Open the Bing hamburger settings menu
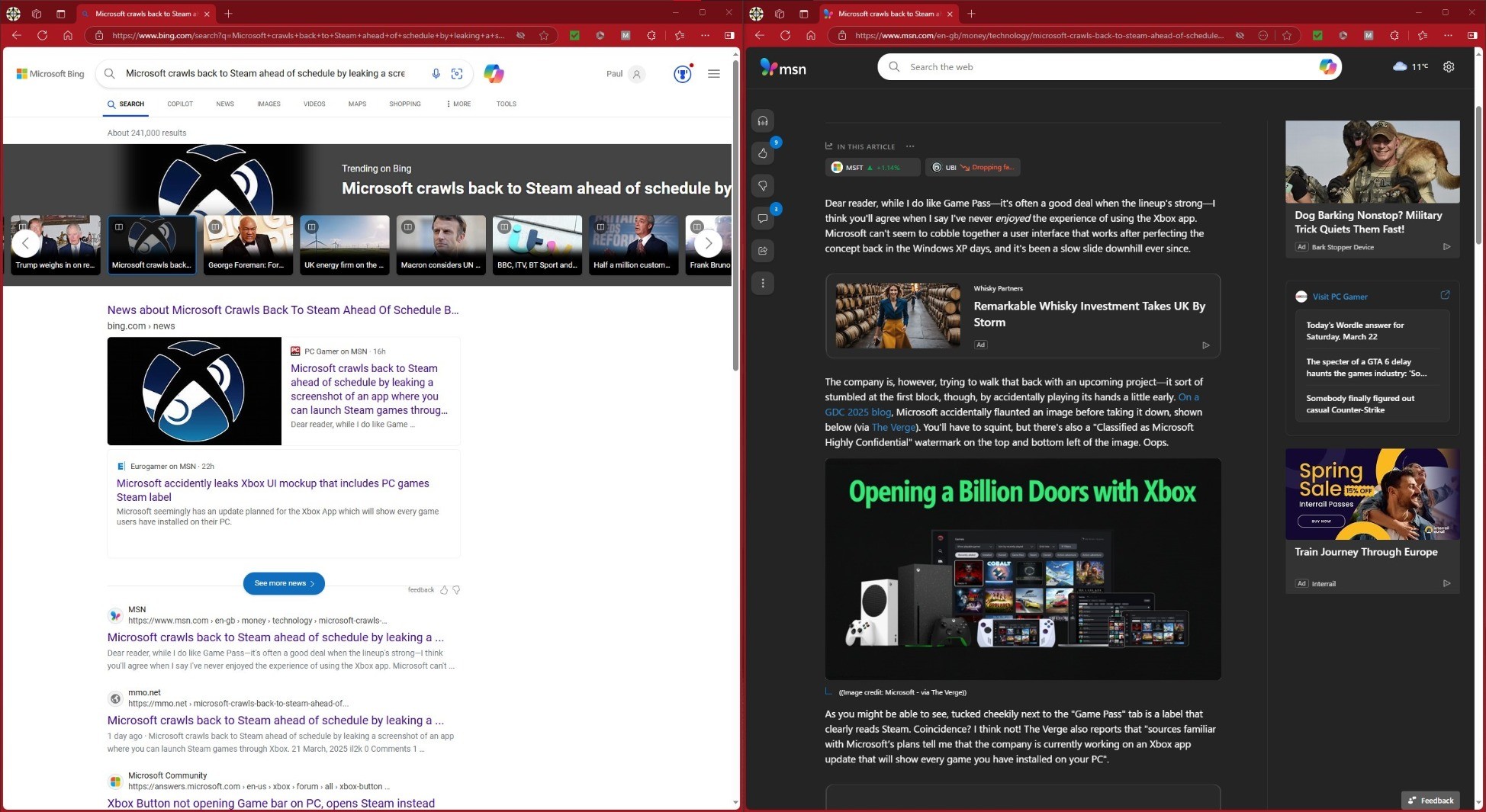 pos(714,74)
